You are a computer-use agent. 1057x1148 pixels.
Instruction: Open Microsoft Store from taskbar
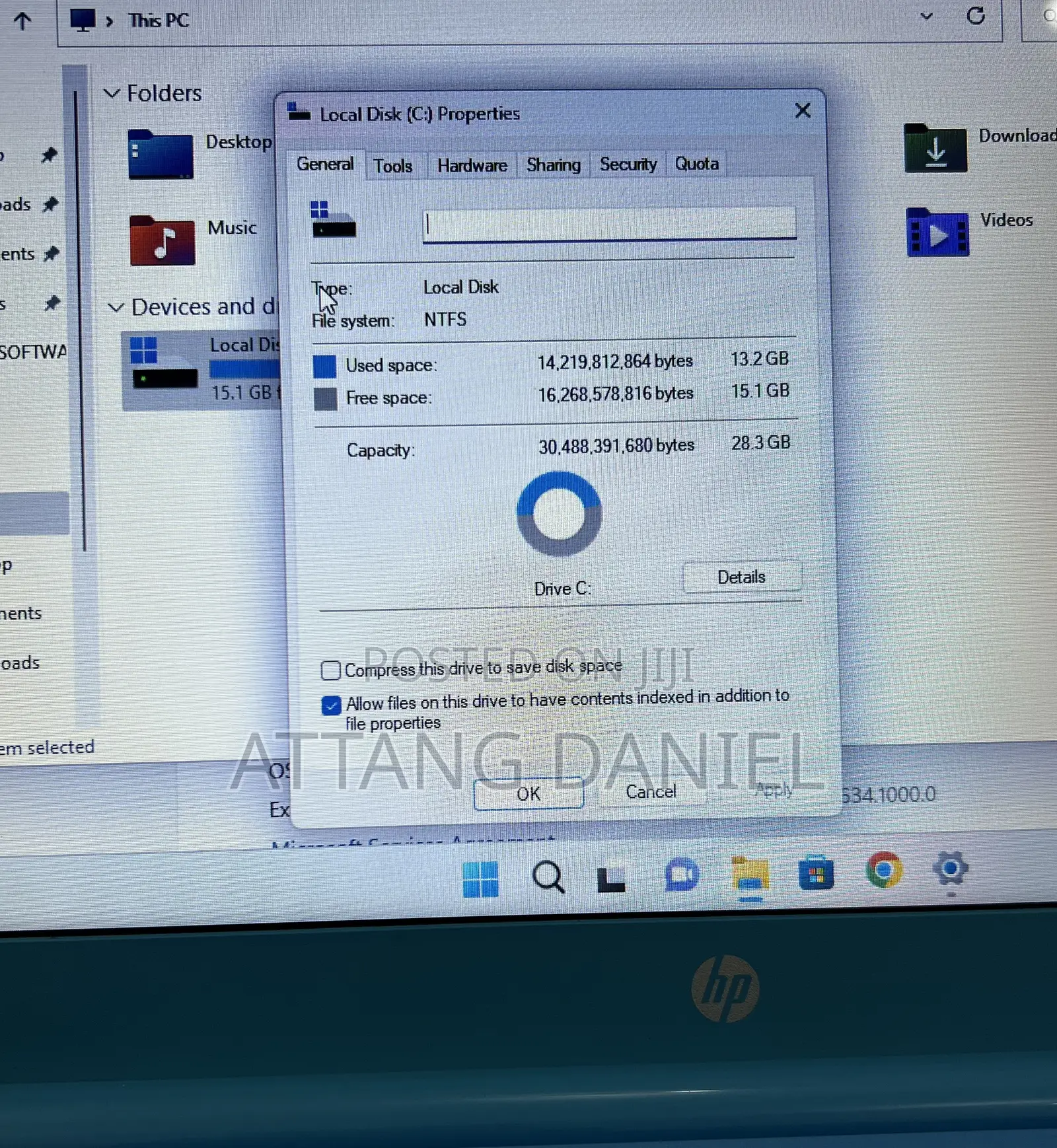point(817,873)
